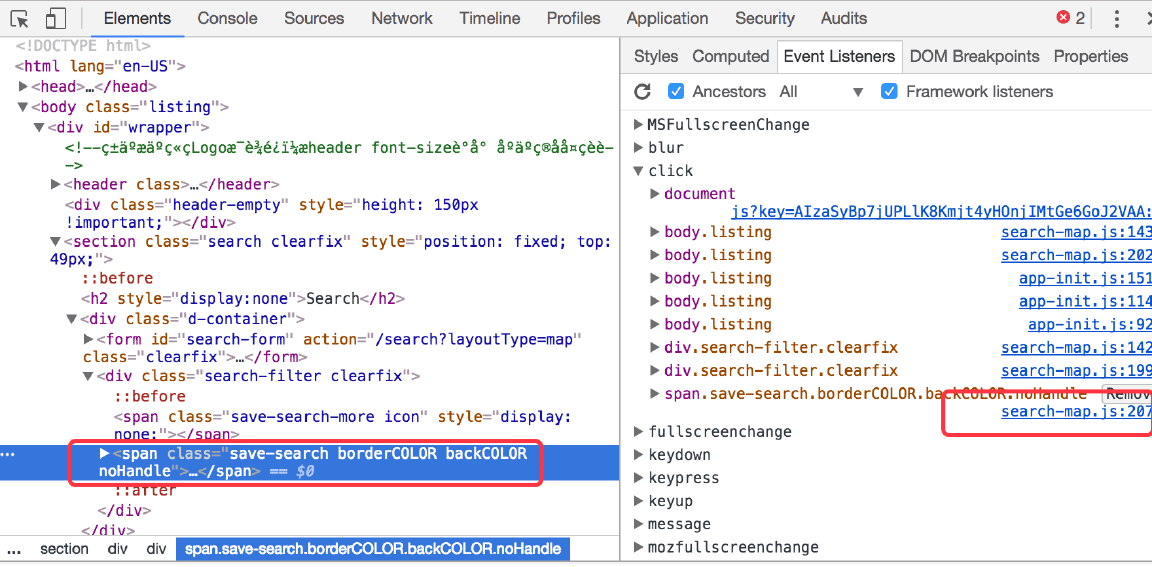Open the Timeline tab
The width and height of the screenshot is (1152, 567).
(x=490, y=18)
